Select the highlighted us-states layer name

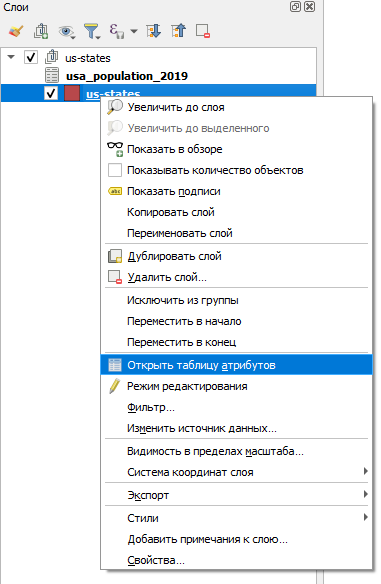pos(113,93)
